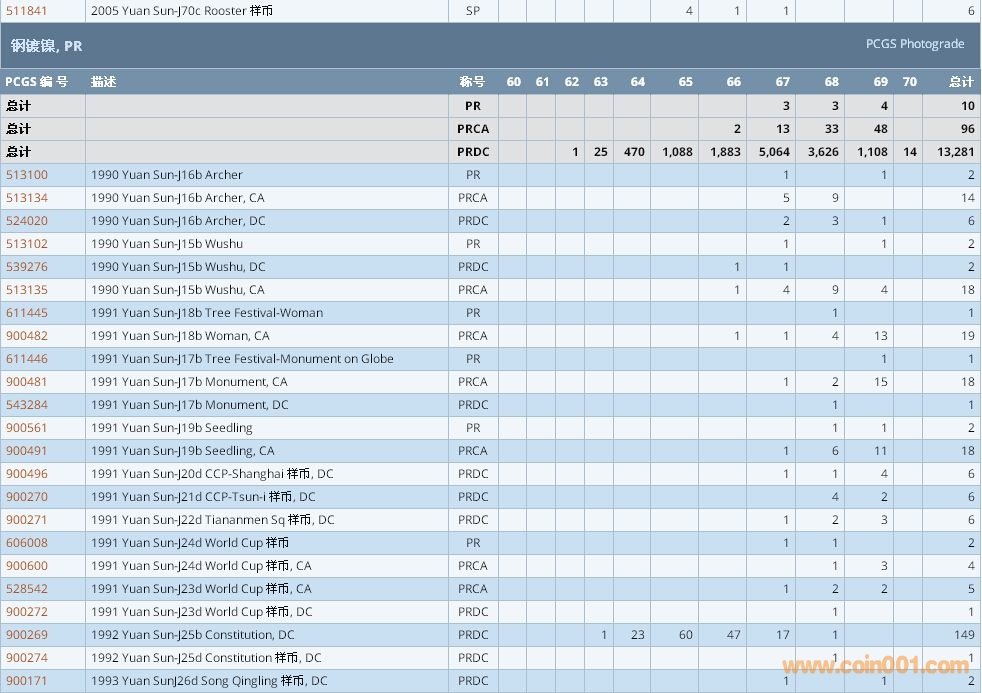Select PCGS number 900482 link
The width and height of the screenshot is (982, 693).
27,336
